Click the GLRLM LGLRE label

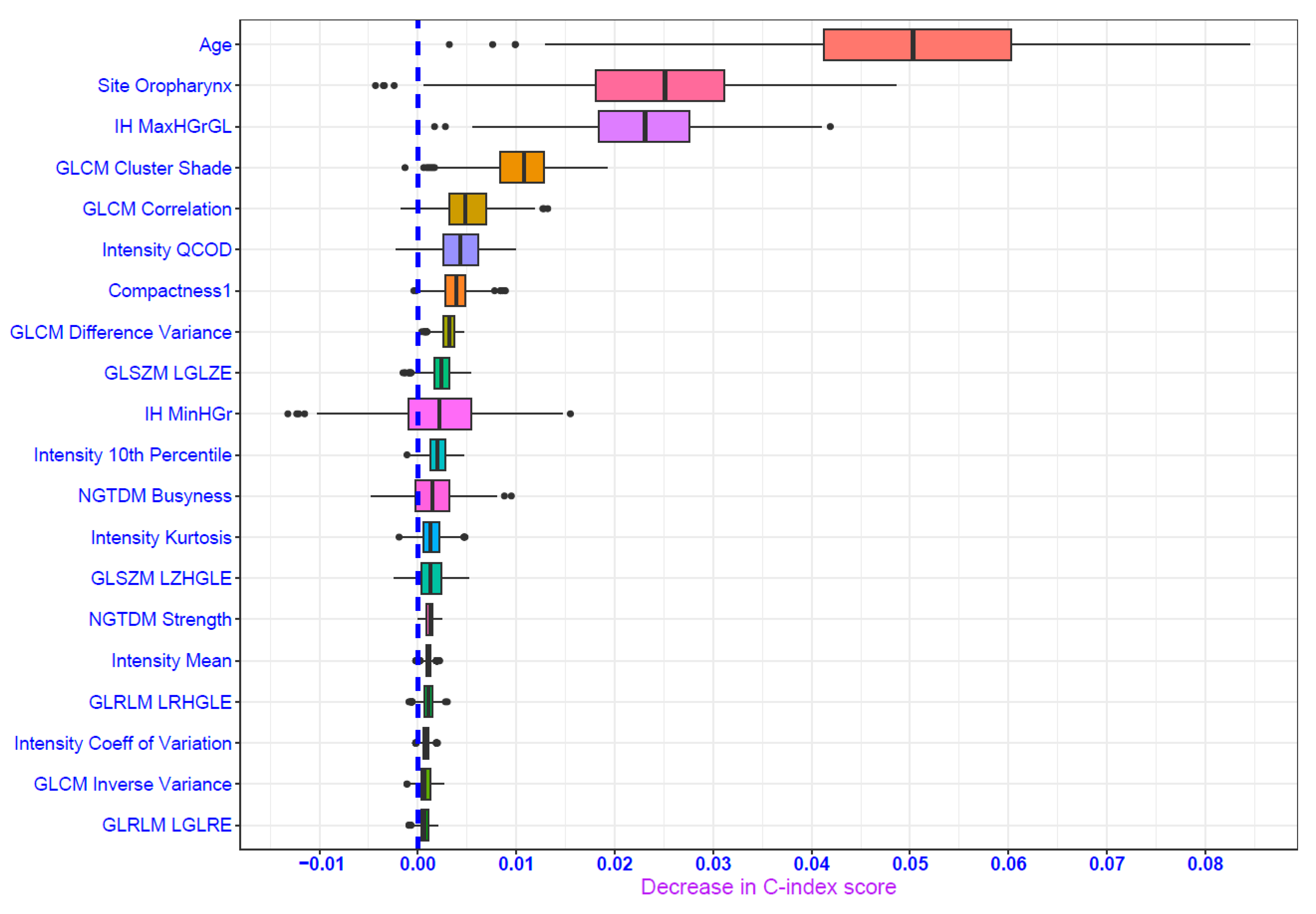coord(167,825)
